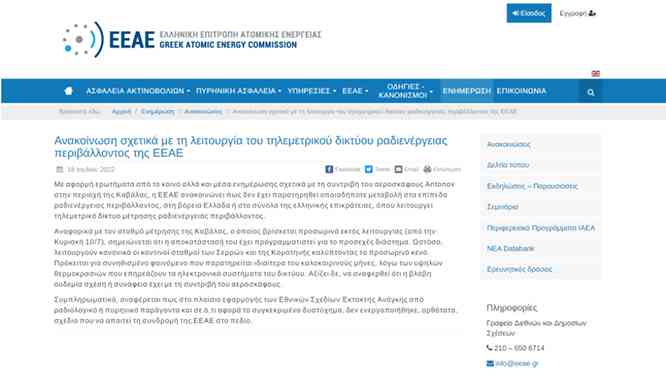This screenshot has width=666, height=377.
Task: Expand ΑΣΦΑΛΕΙΑ ΑΚΤΙΝΟΒΟΛΙΩΝ dropdown menu
Action: coord(138,91)
